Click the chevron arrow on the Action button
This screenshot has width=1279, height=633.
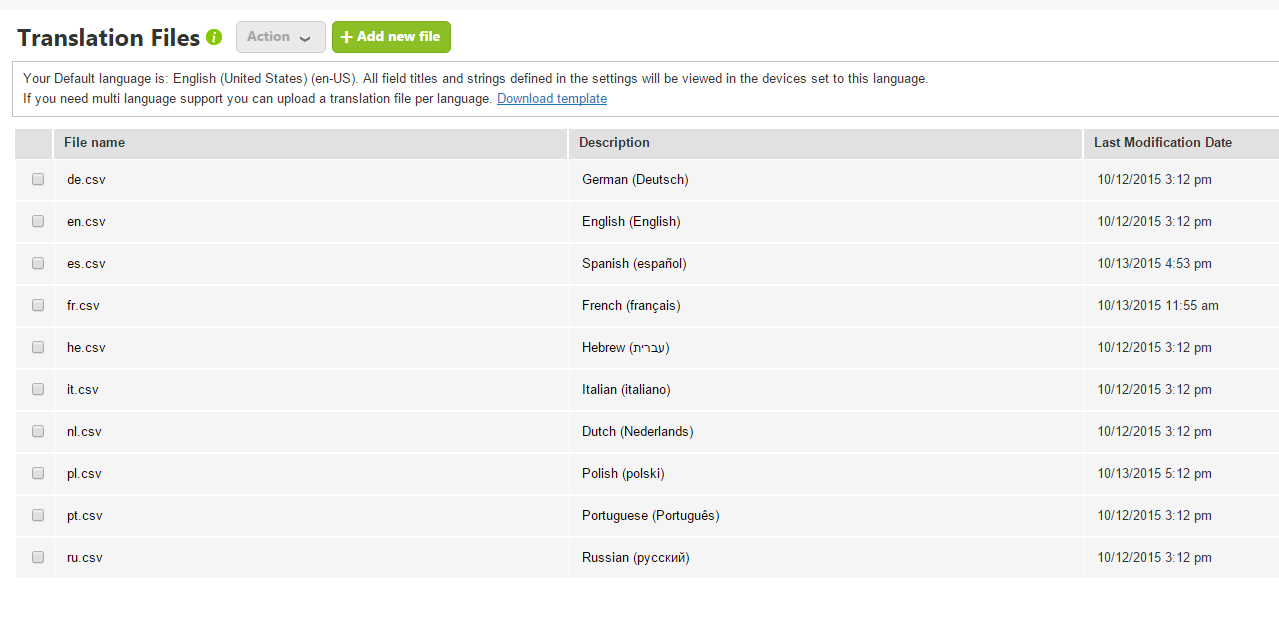[305, 38]
